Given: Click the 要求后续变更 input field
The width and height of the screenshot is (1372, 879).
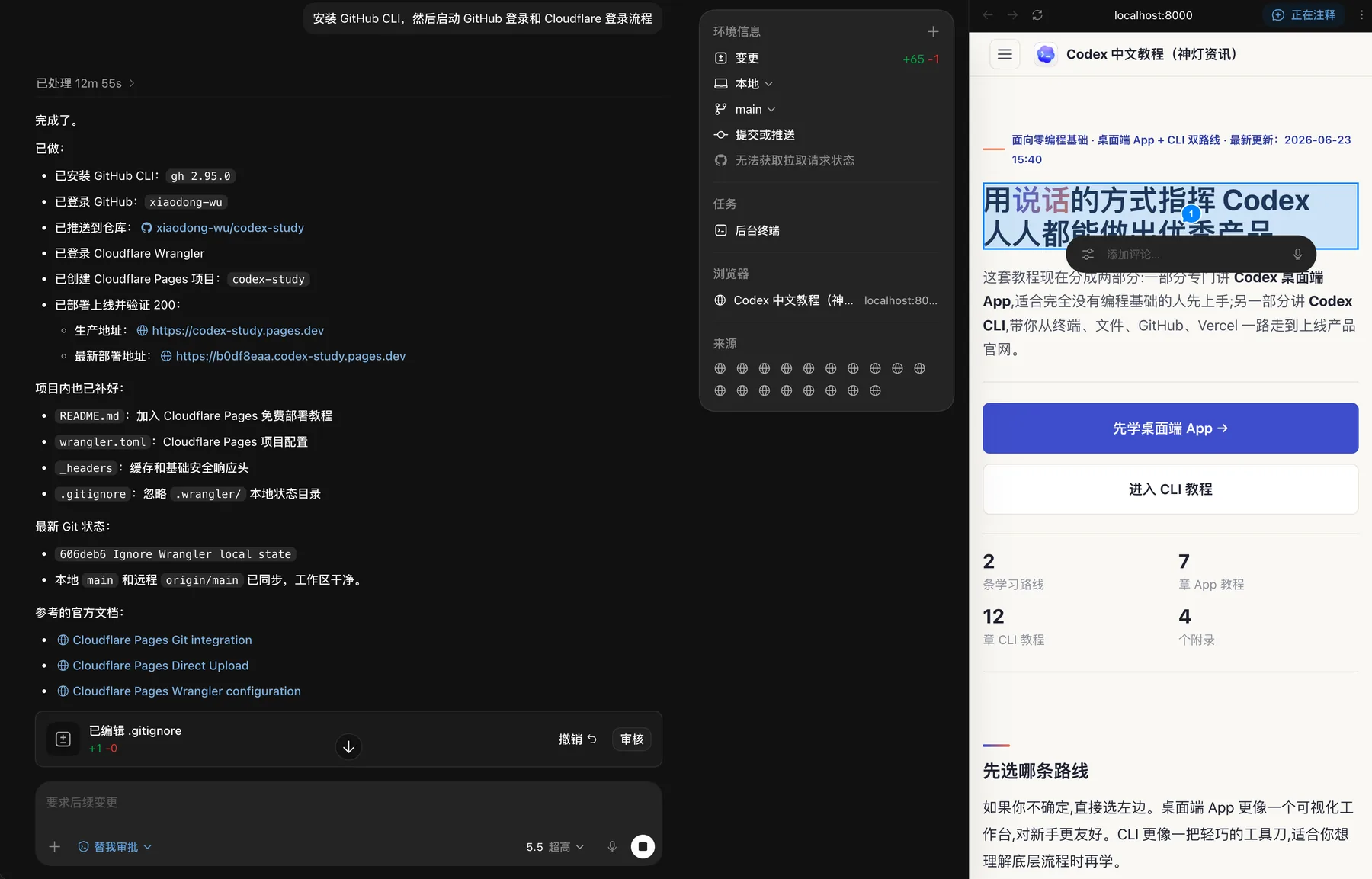Looking at the screenshot, I should pyautogui.click(x=348, y=803).
